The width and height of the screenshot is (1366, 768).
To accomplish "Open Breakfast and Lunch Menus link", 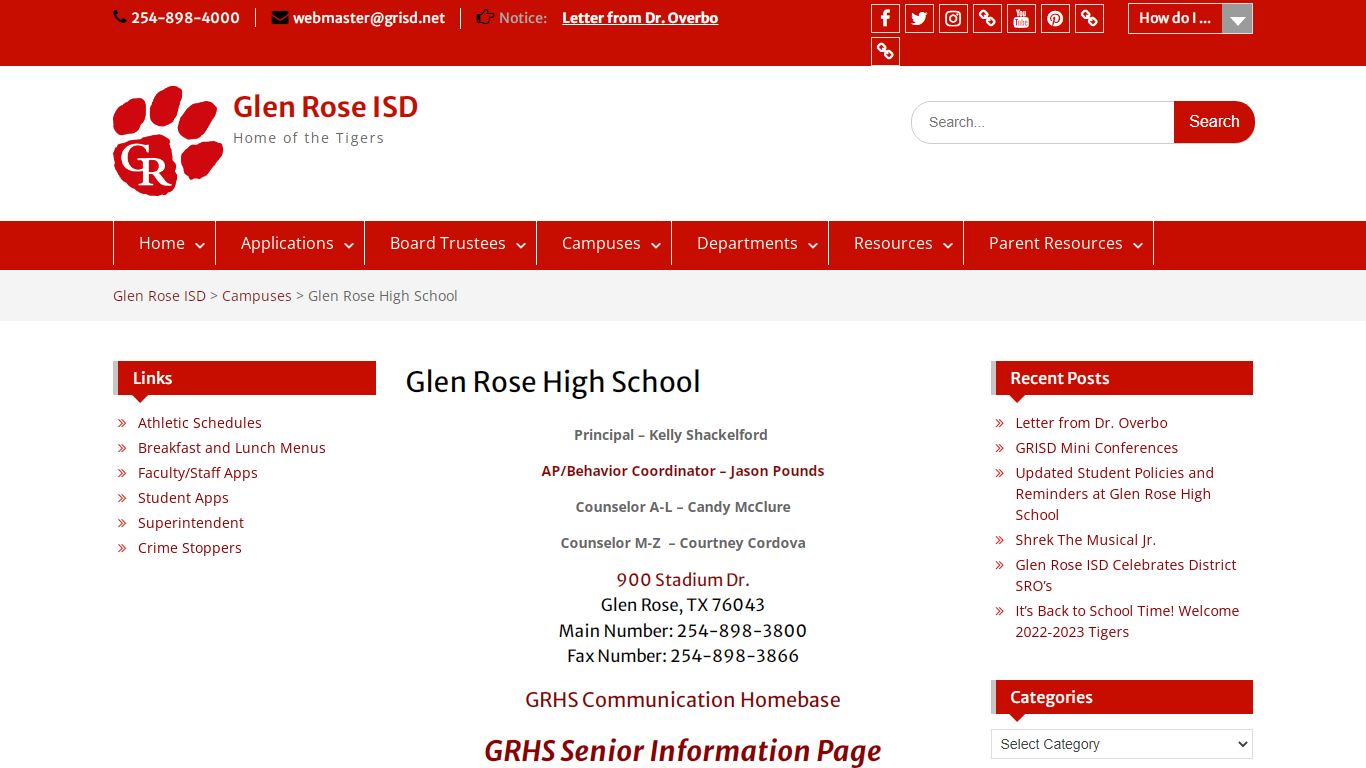I will coord(232,448).
